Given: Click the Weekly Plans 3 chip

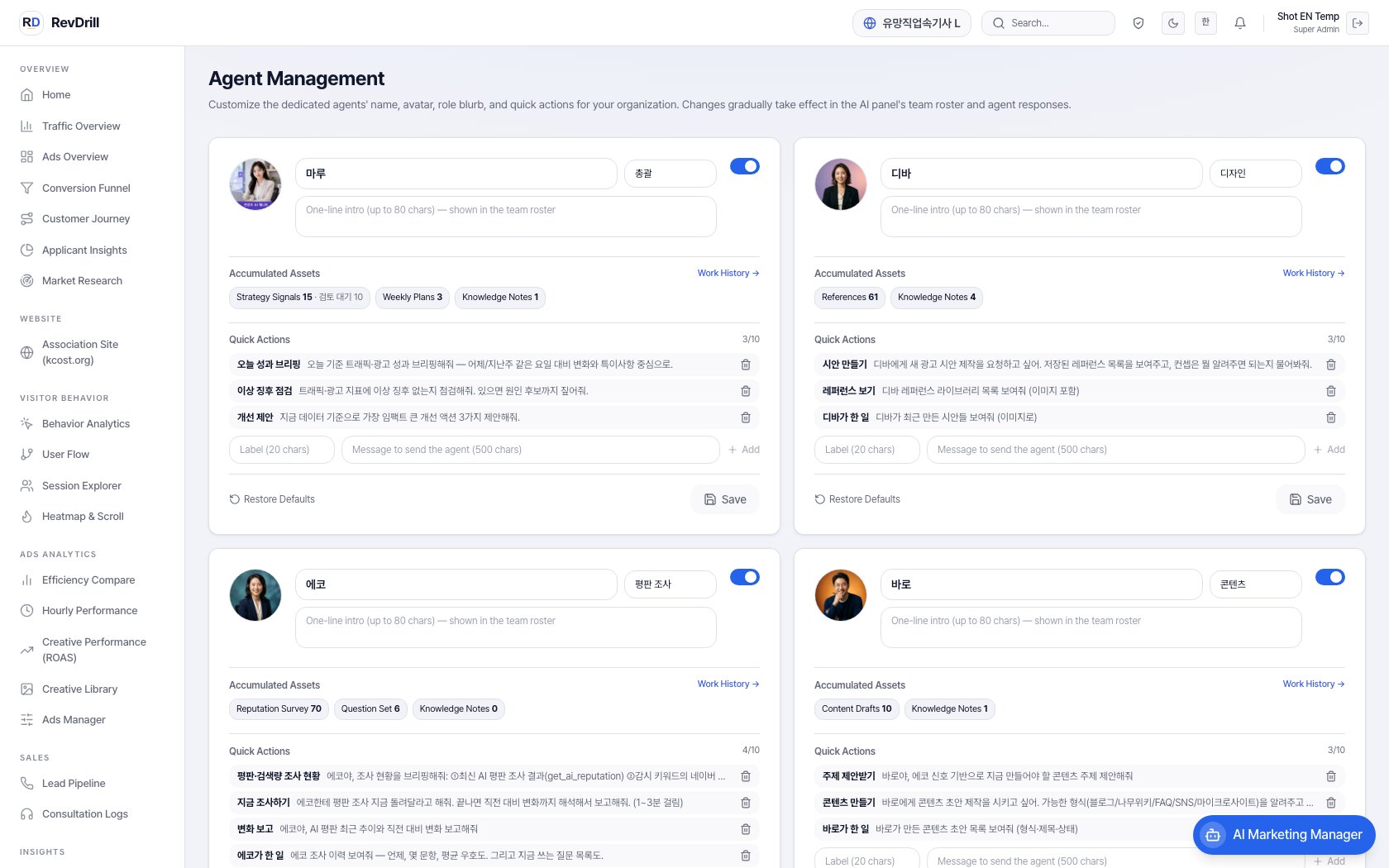Looking at the screenshot, I should (x=413, y=298).
